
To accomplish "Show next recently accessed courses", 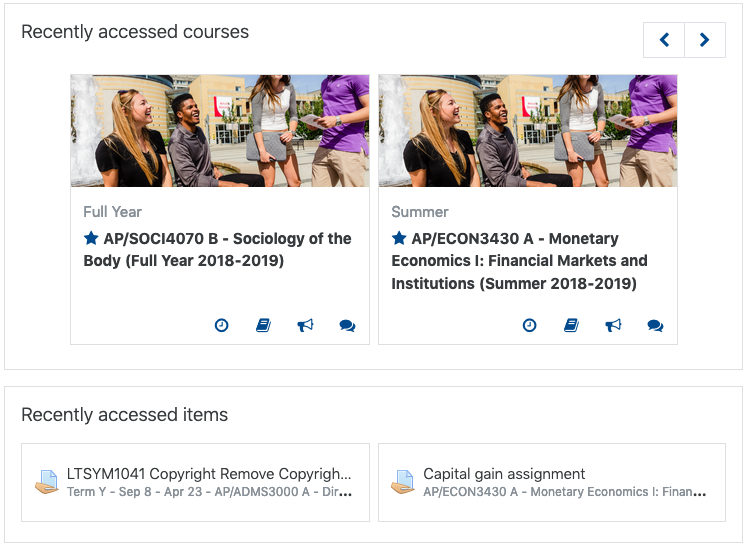I will click(x=705, y=40).
